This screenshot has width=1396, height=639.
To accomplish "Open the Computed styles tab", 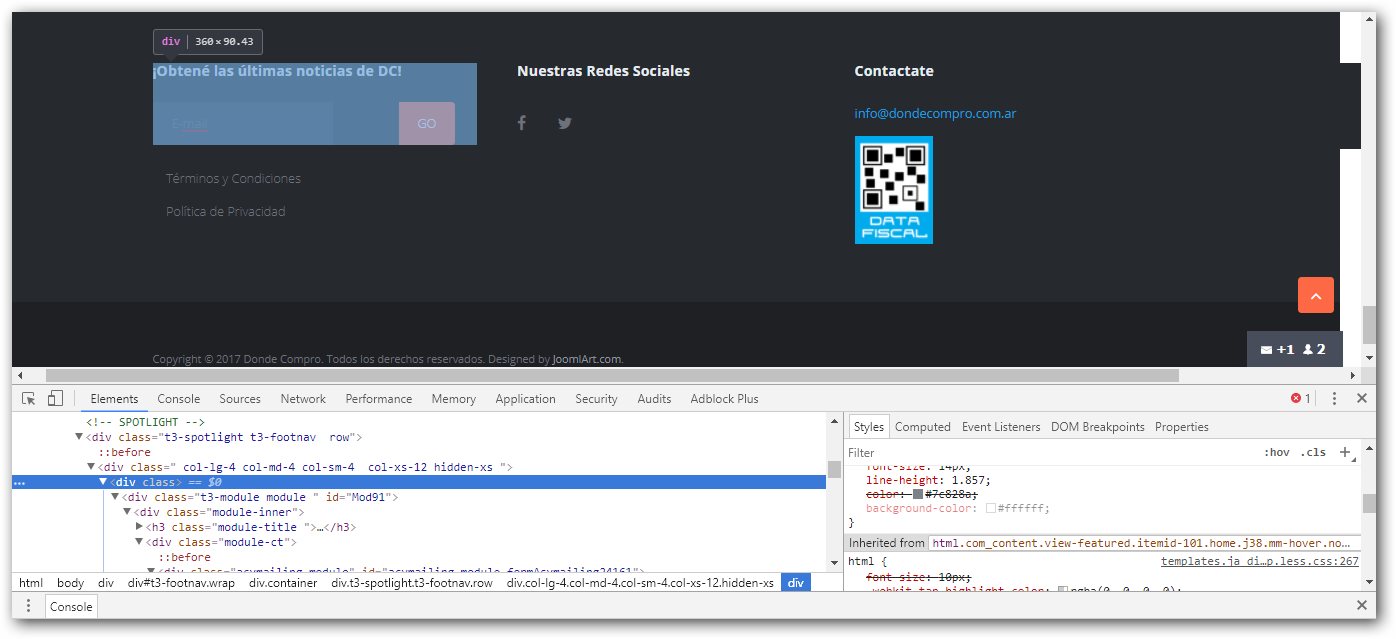I will click(922, 427).
